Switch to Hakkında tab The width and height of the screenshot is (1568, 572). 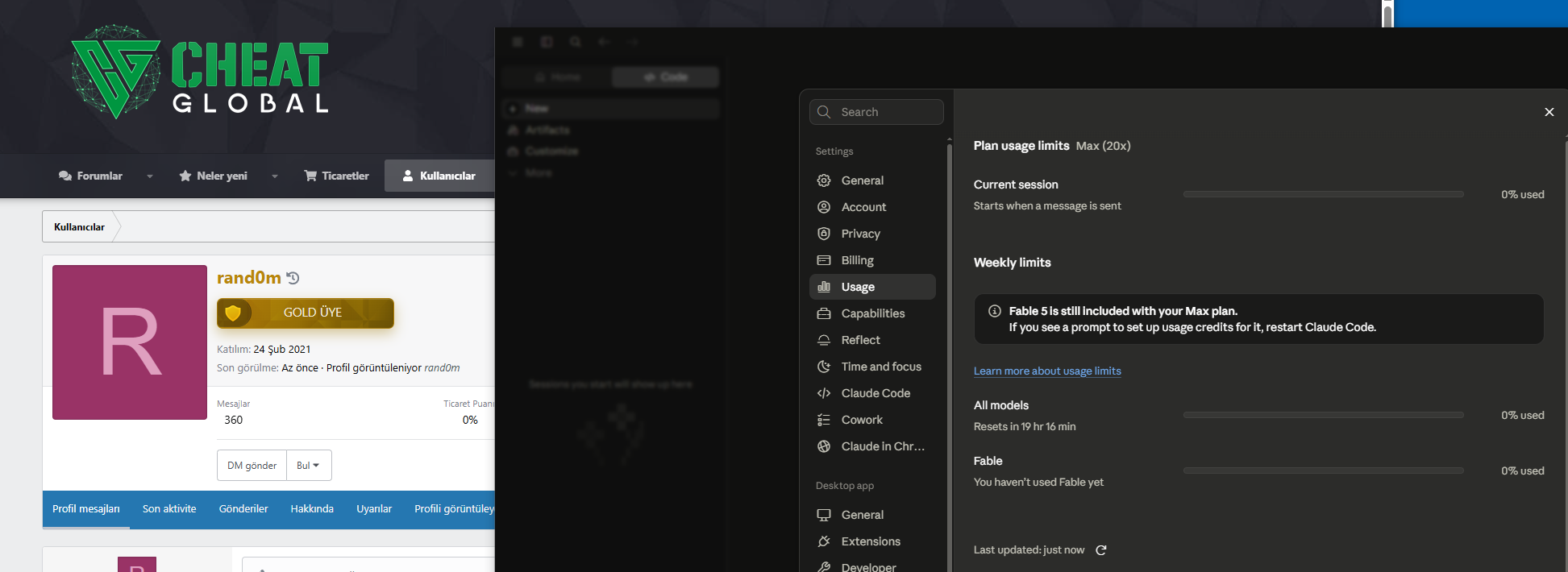(312, 509)
